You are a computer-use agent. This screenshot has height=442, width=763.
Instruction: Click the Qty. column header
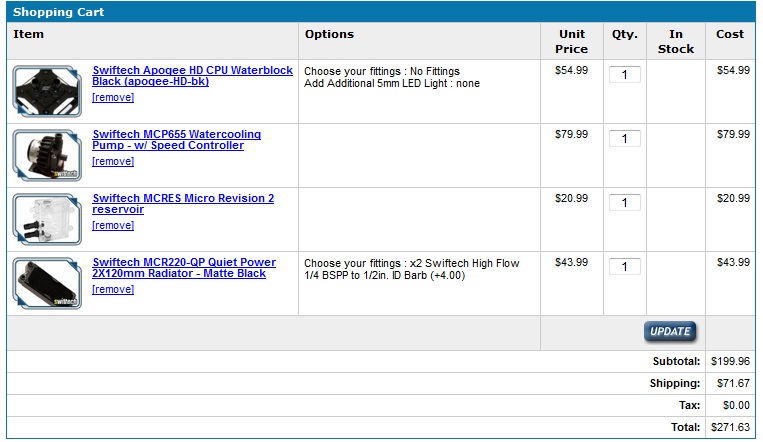pyautogui.click(x=625, y=34)
